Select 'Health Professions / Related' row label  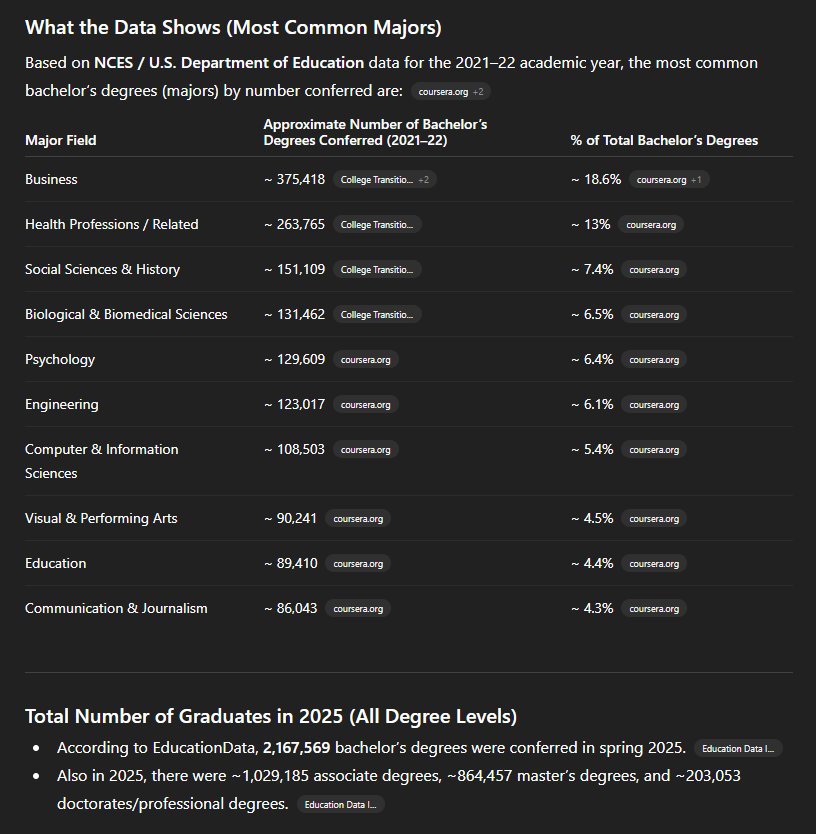pos(112,224)
